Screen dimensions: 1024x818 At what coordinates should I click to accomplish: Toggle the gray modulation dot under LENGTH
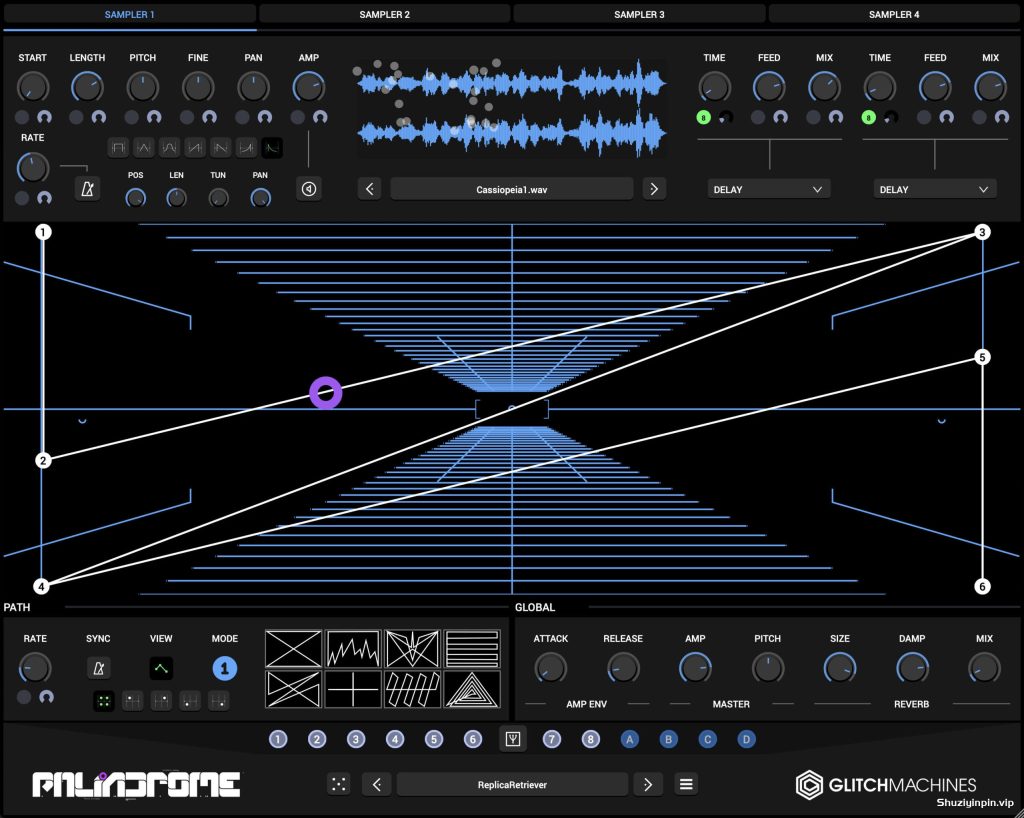pos(76,117)
